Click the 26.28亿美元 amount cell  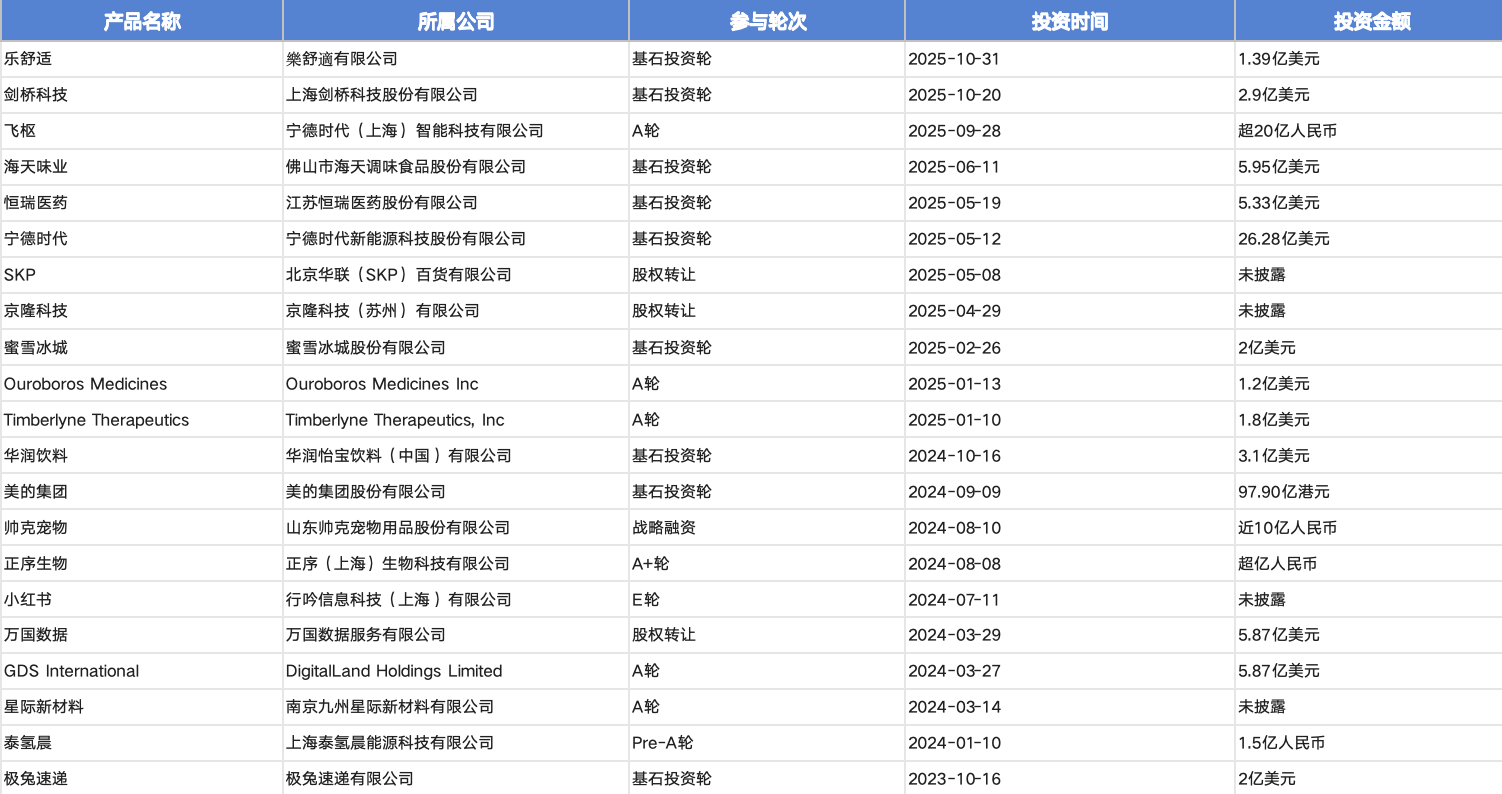1283,239
